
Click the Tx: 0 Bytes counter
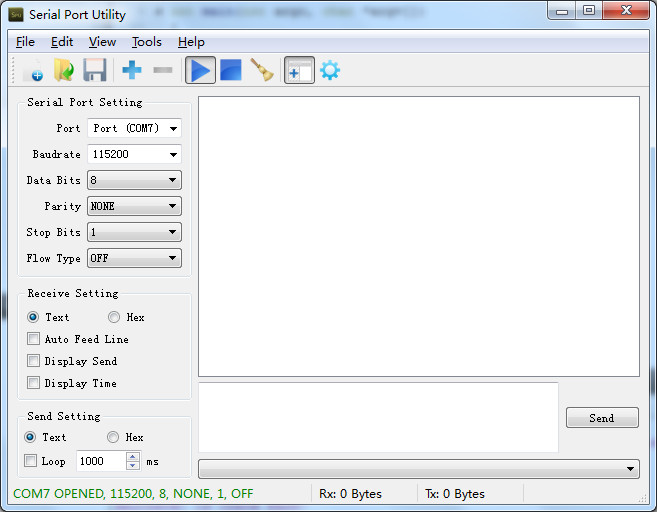click(x=455, y=494)
